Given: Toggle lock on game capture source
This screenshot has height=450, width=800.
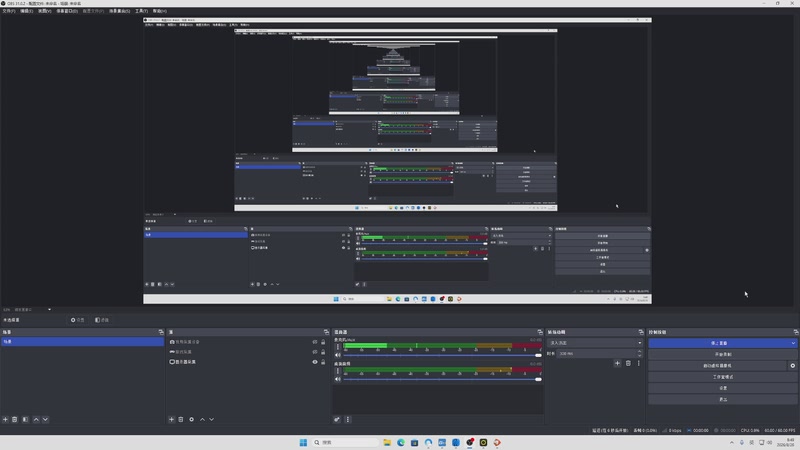Looking at the screenshot, I should [323, 352].
